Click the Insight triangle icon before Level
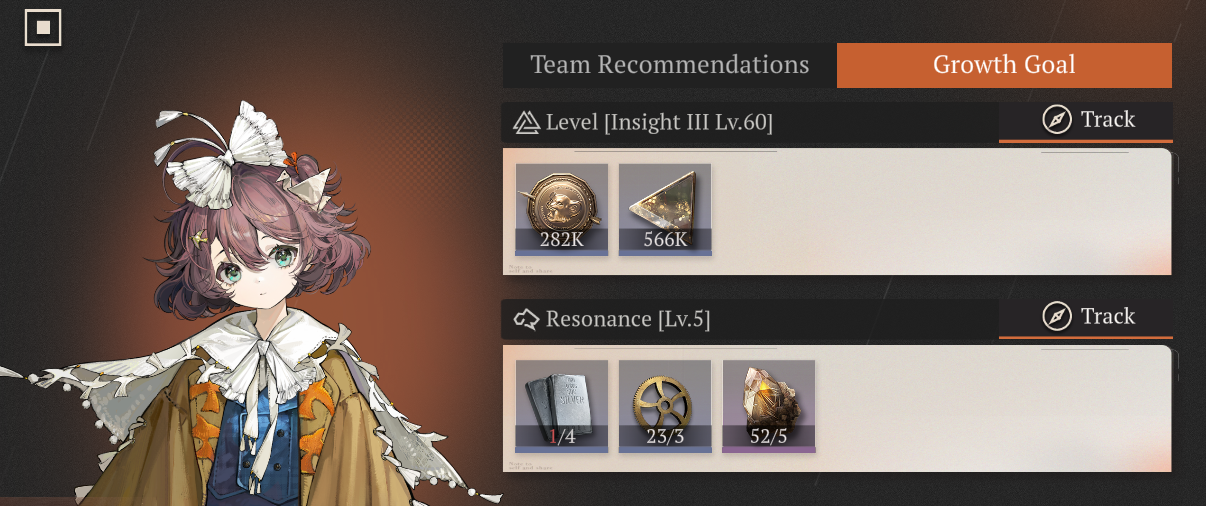The width and height of the screenshot is (1206, 506). coord(526,123)
